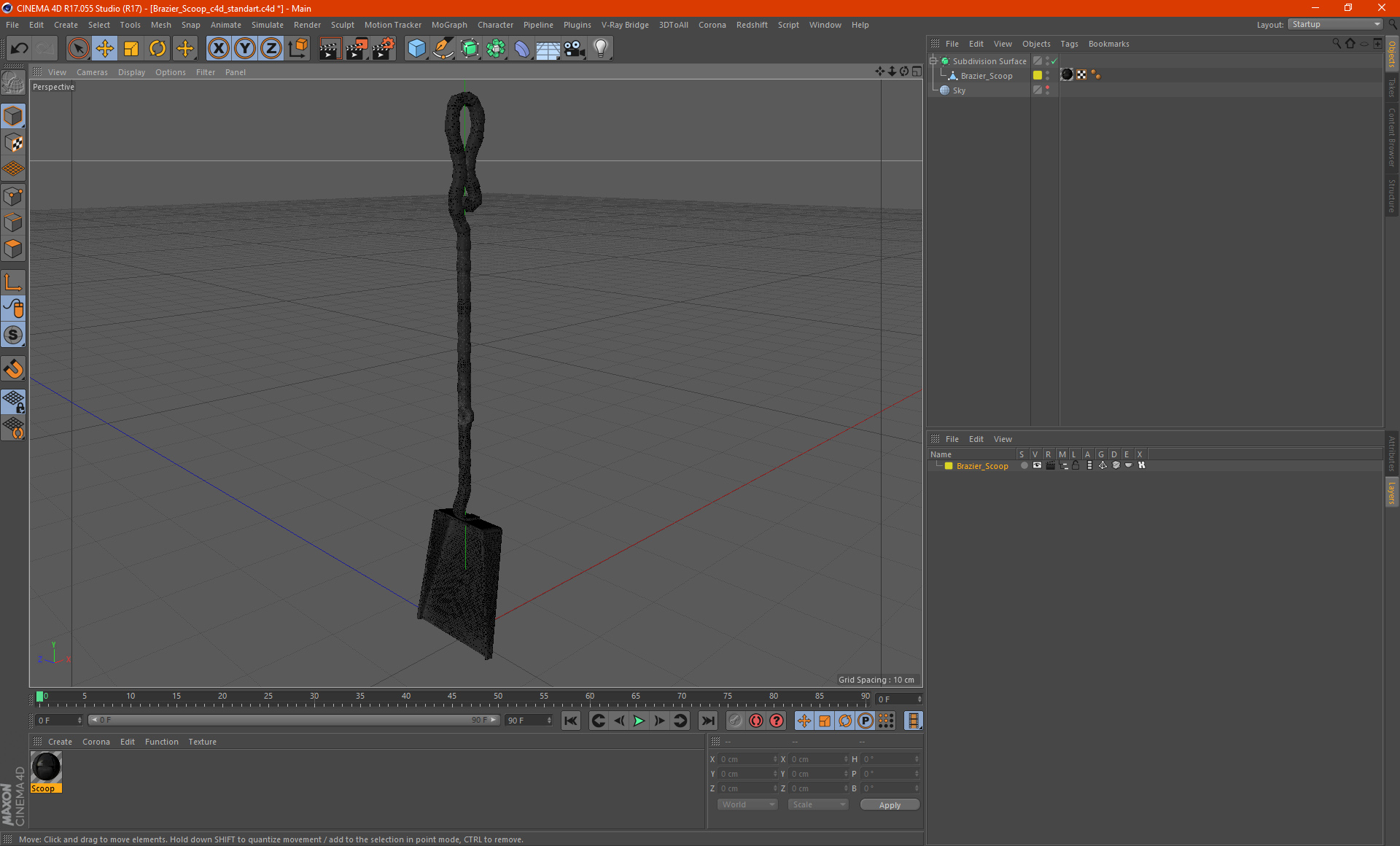This screenshot has width=1400, height=846.
Task: Add a camera object
Action: (x=575, y=49)
